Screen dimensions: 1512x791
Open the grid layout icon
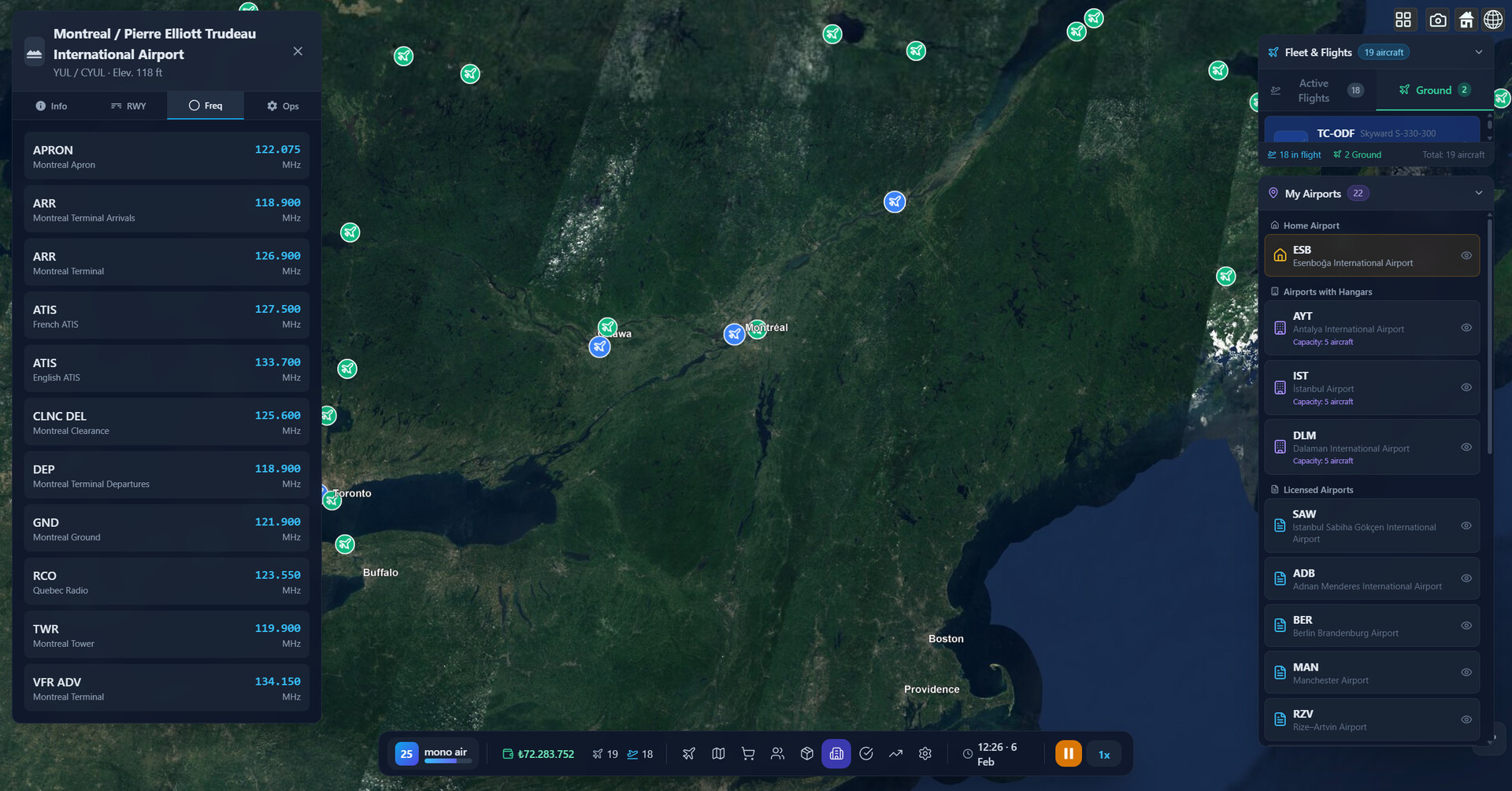1403,20
